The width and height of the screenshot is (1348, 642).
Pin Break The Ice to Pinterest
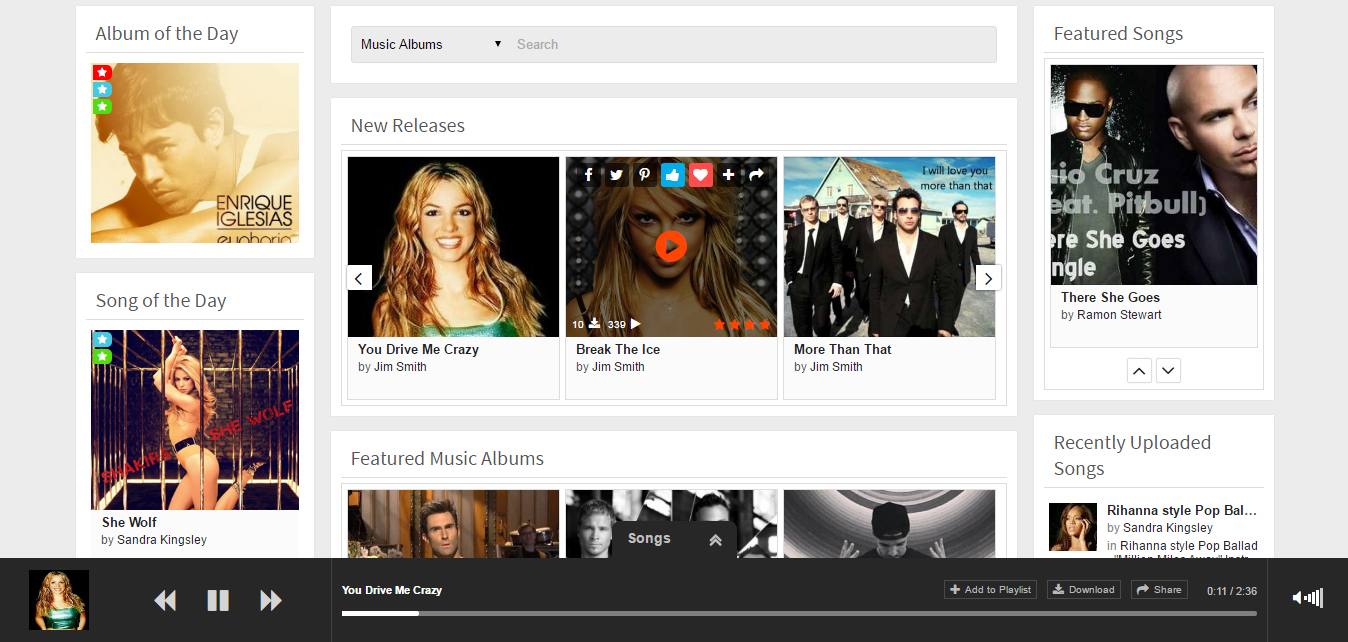pyautogui.click(x=645, y=175)
